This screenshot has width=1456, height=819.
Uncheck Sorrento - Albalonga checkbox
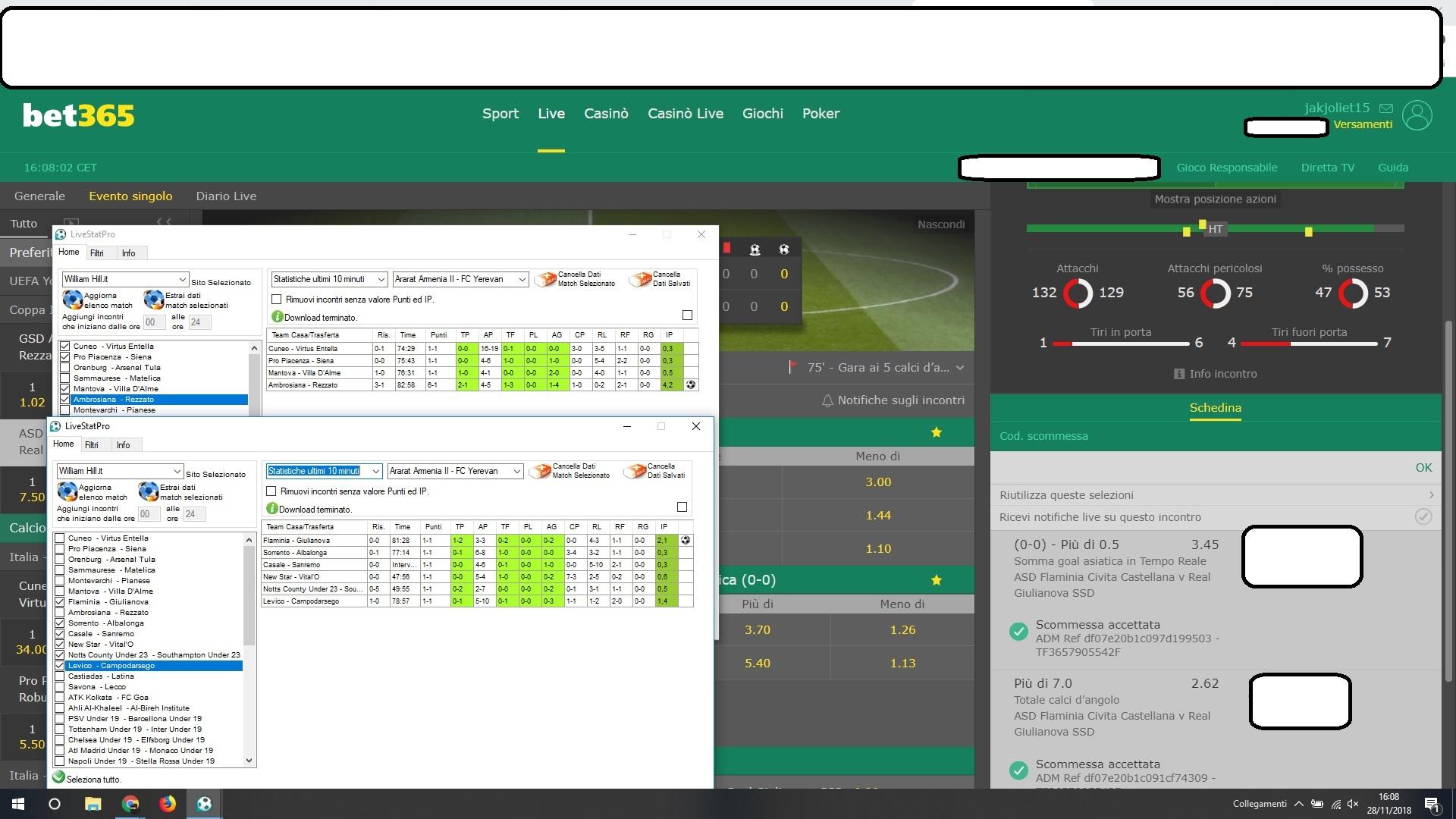59,623
